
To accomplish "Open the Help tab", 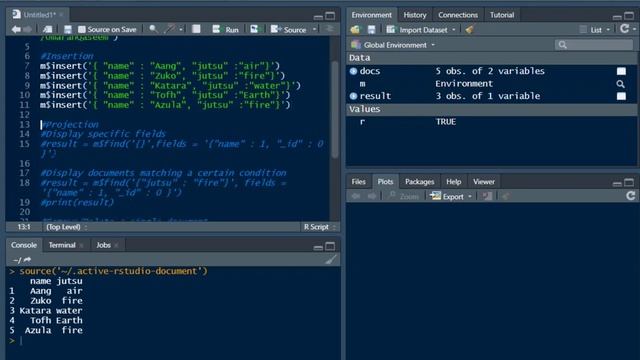I will (453, 182).
